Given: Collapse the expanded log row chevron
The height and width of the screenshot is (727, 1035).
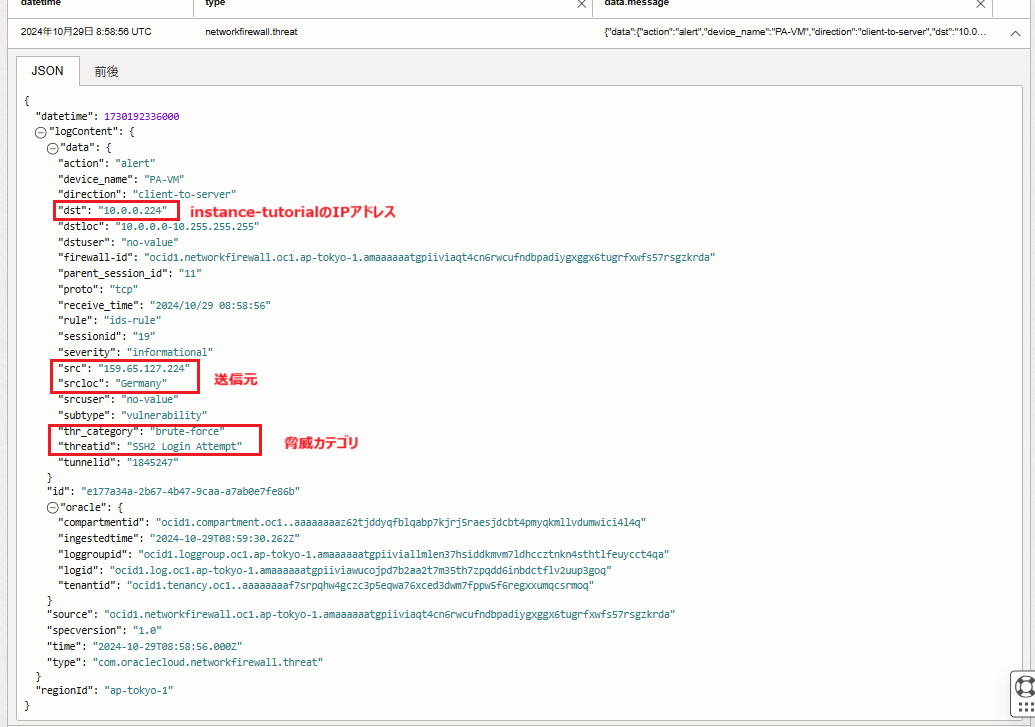Looking at the screenshot, I should coord(1015,33).
